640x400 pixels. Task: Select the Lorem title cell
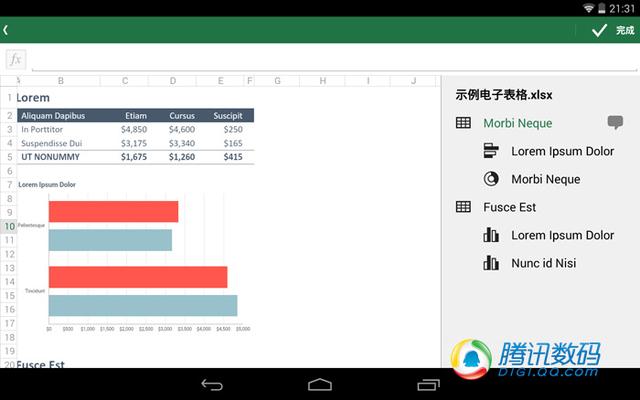click(x=33, y=98)
